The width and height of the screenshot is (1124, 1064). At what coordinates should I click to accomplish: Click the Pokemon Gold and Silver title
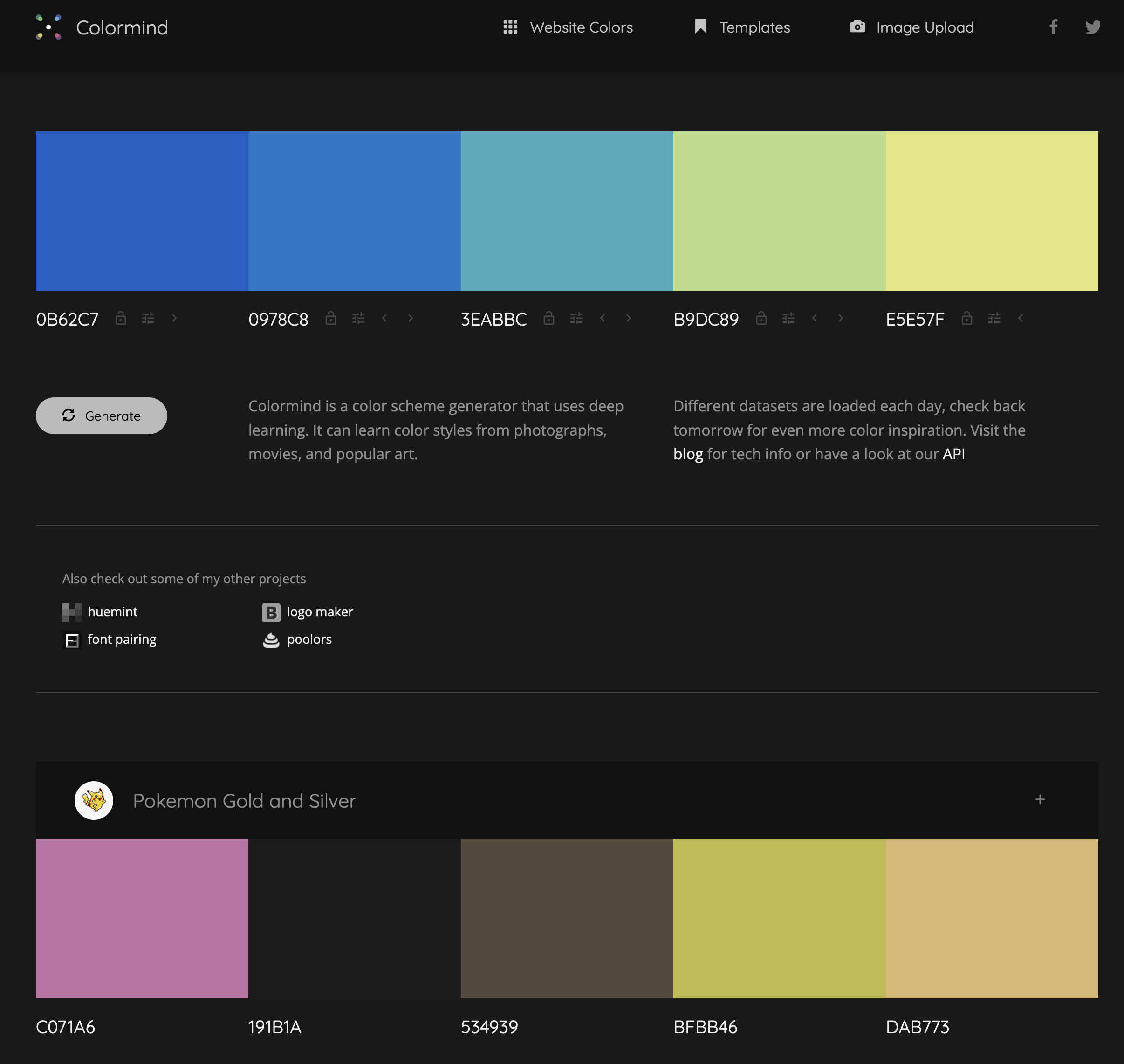click(245, 801)
